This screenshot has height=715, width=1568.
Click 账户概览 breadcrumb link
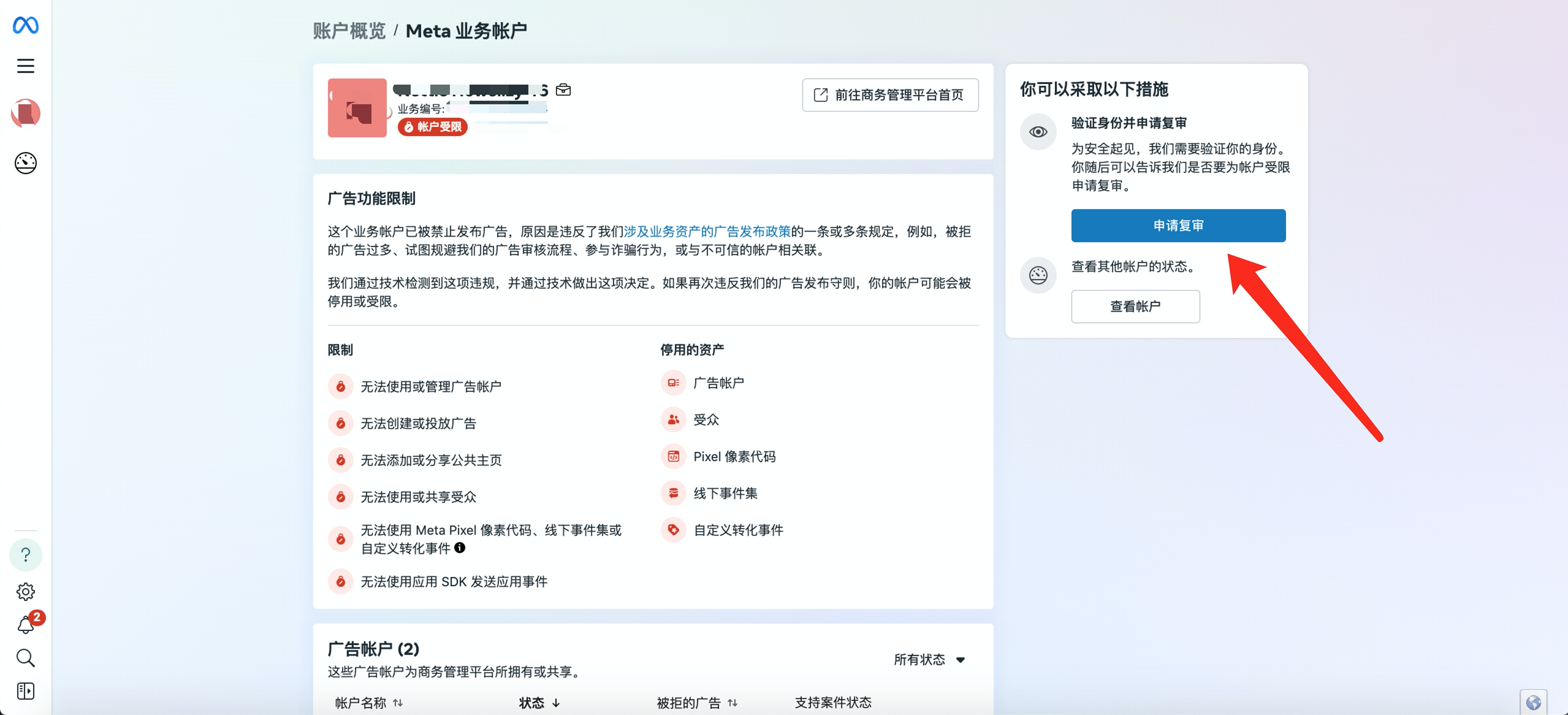(x=349, y=31)
